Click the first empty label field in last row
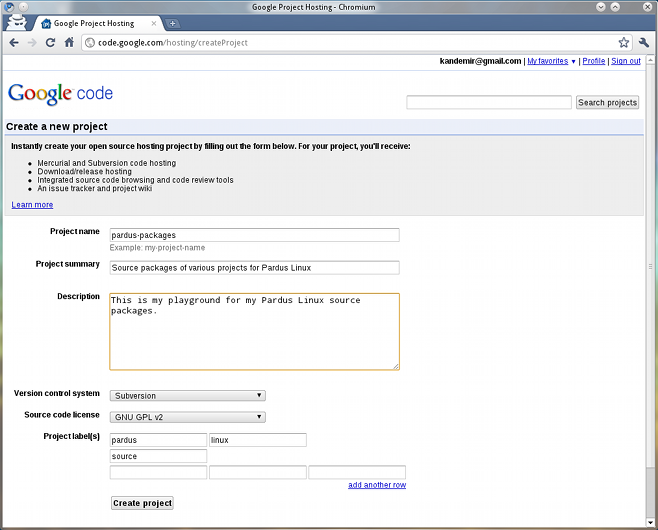Viewport: 658px width, 530px height. (x=158, y=472)
